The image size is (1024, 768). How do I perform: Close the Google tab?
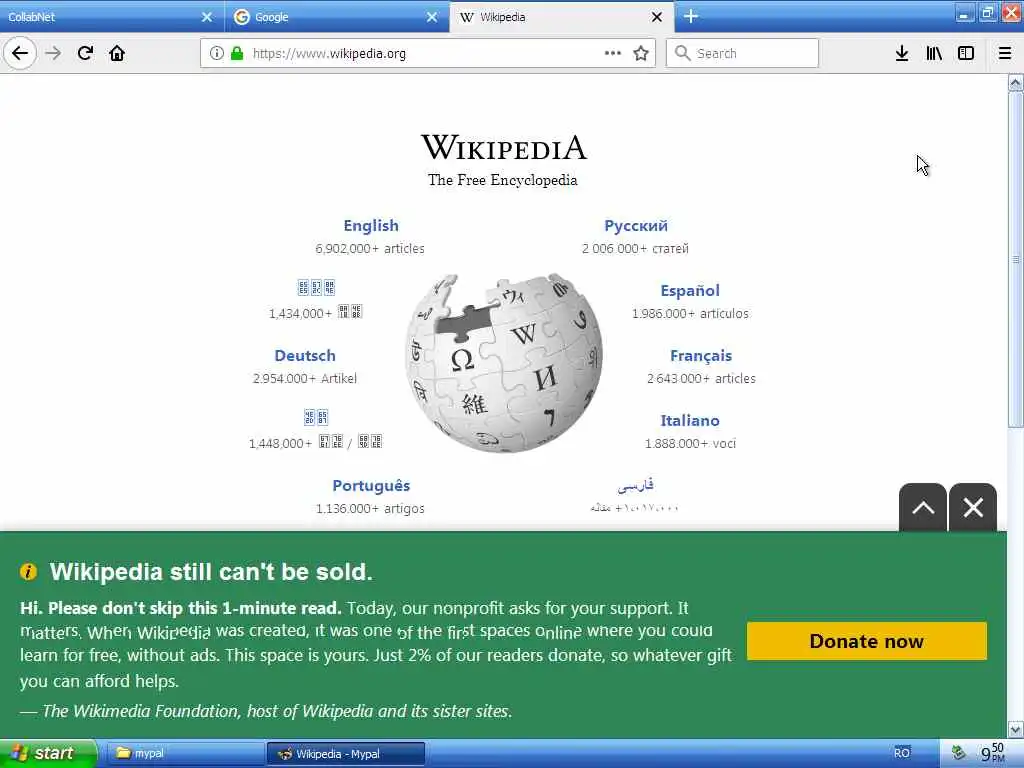(432, 17)
